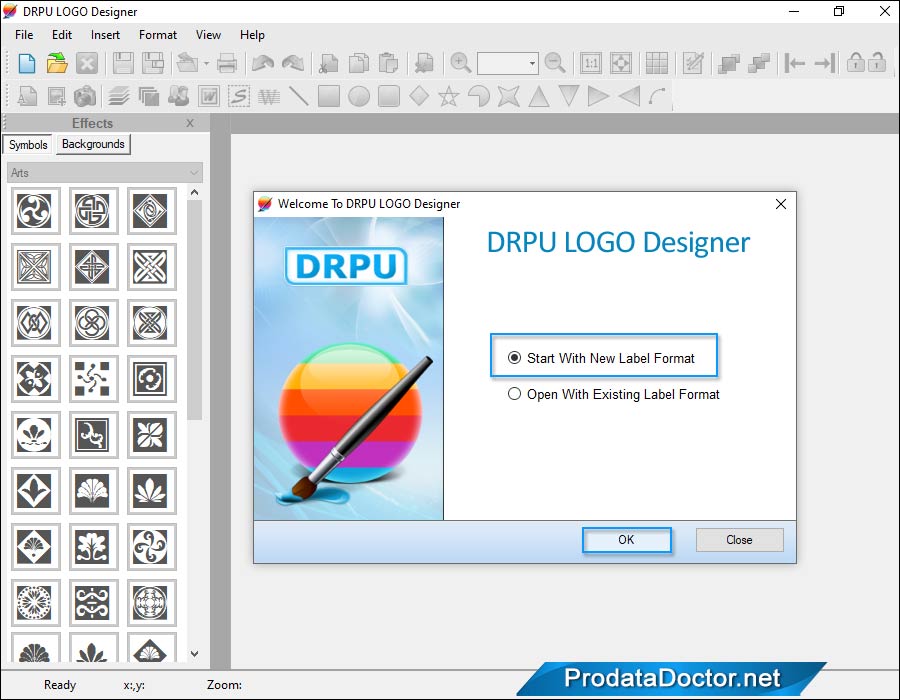Click the symbols panel scrollbar thumb
The image size is (900, 700).
(195, 310)
